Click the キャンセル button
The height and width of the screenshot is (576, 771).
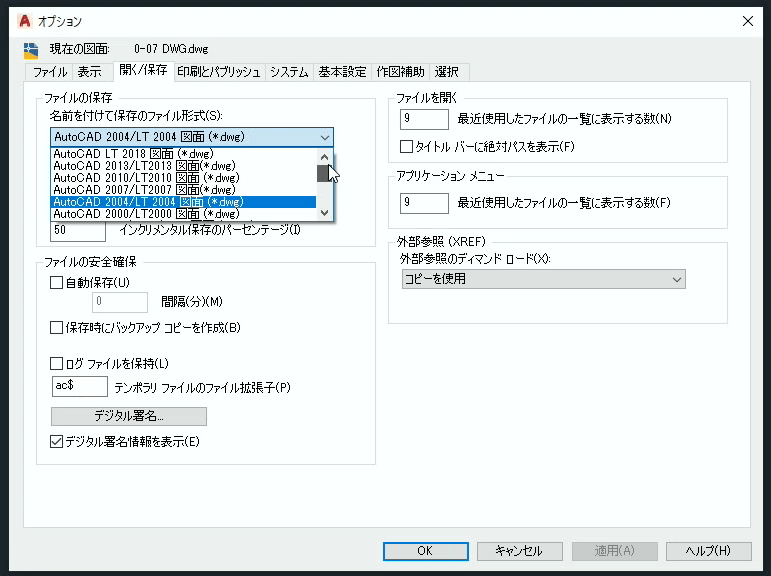520,551
